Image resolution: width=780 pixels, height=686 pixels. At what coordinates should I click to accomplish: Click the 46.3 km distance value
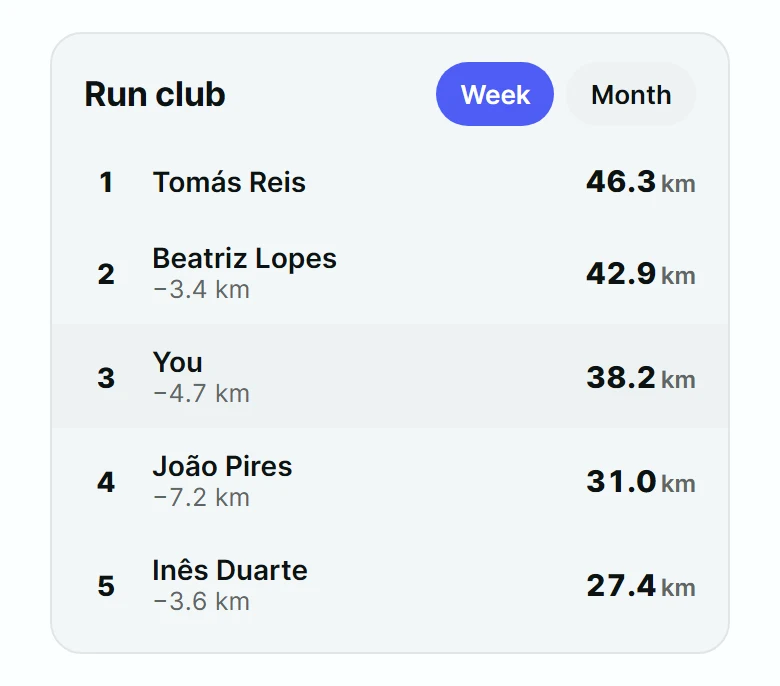pyautogui.click(x=641, y=182)
